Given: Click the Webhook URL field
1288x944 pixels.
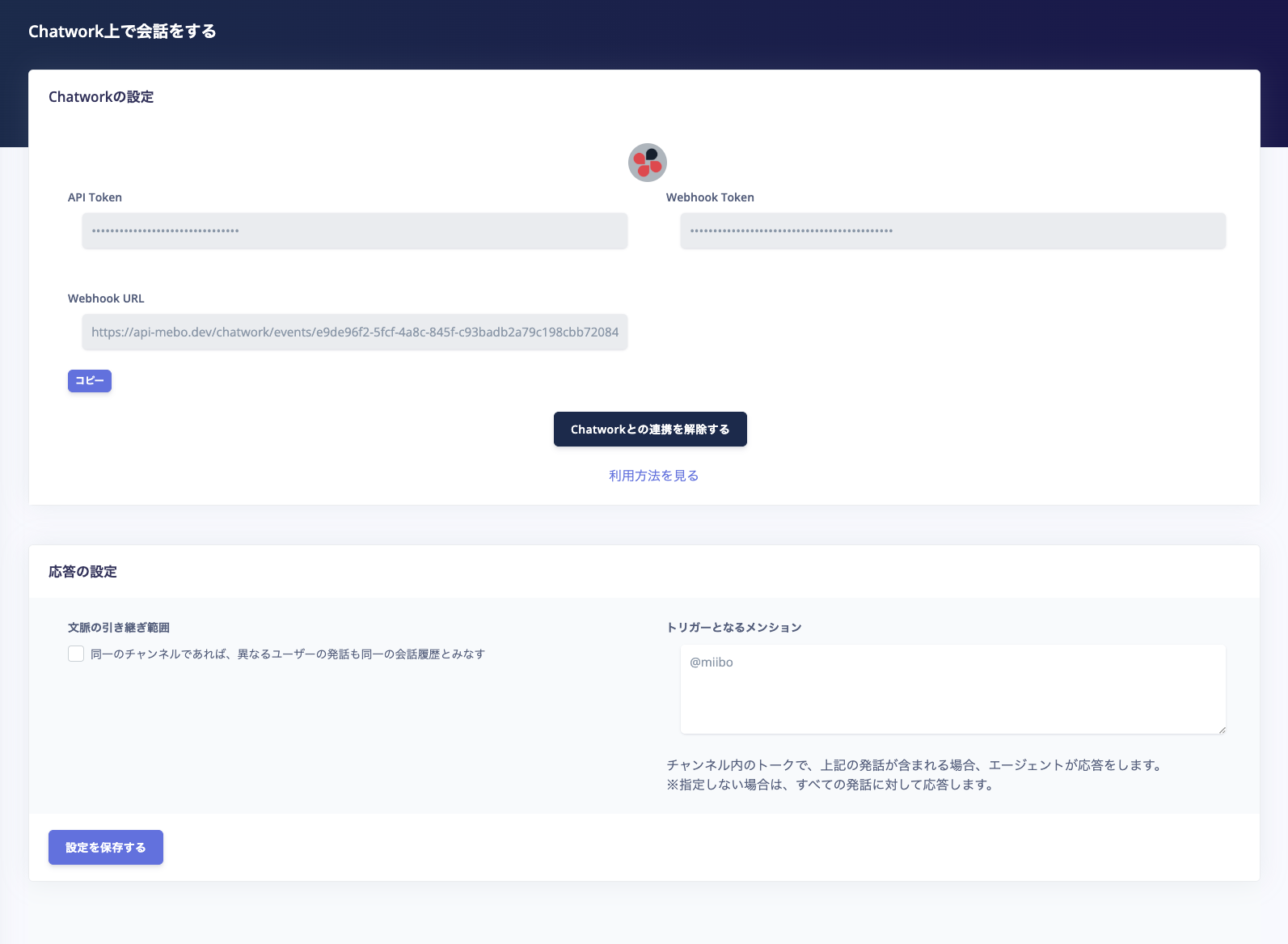Looking at the screenshot, I should click(354, 332).
